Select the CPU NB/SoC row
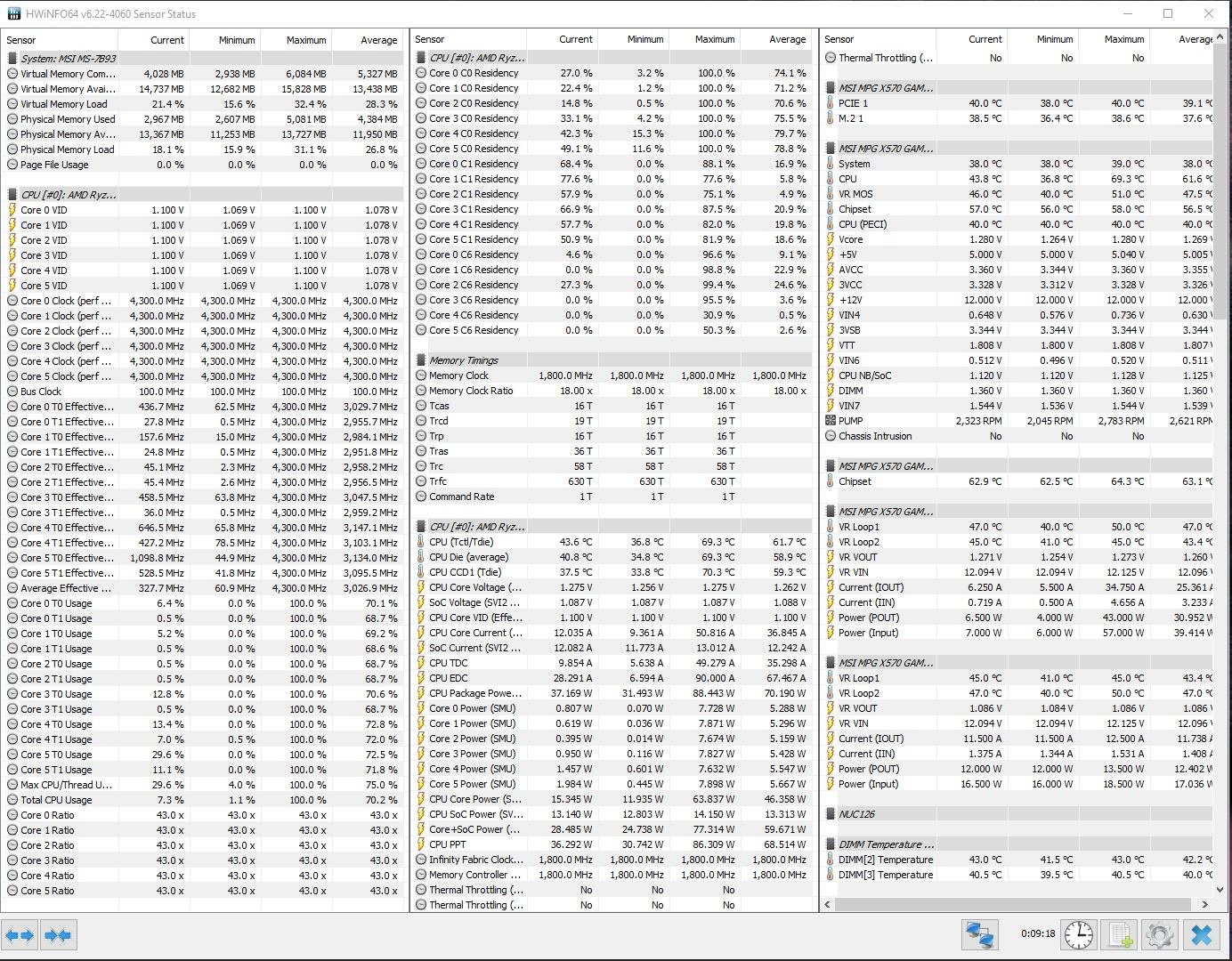 click(1017, 376)
